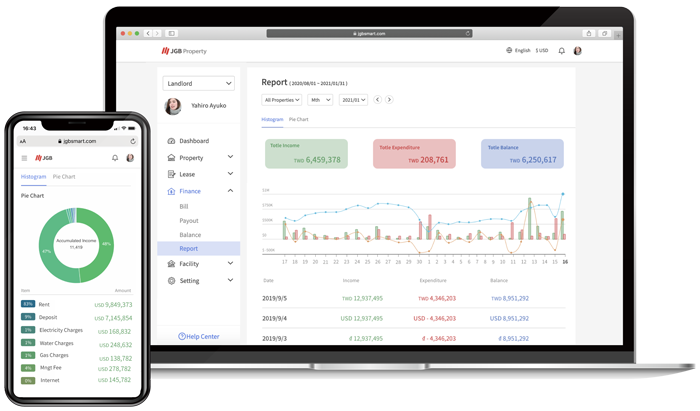Viewport: 700px width, 411px height.
Task: Open the Dashboard gauge icon in the sidebar
Action: (x=171, y=141)
